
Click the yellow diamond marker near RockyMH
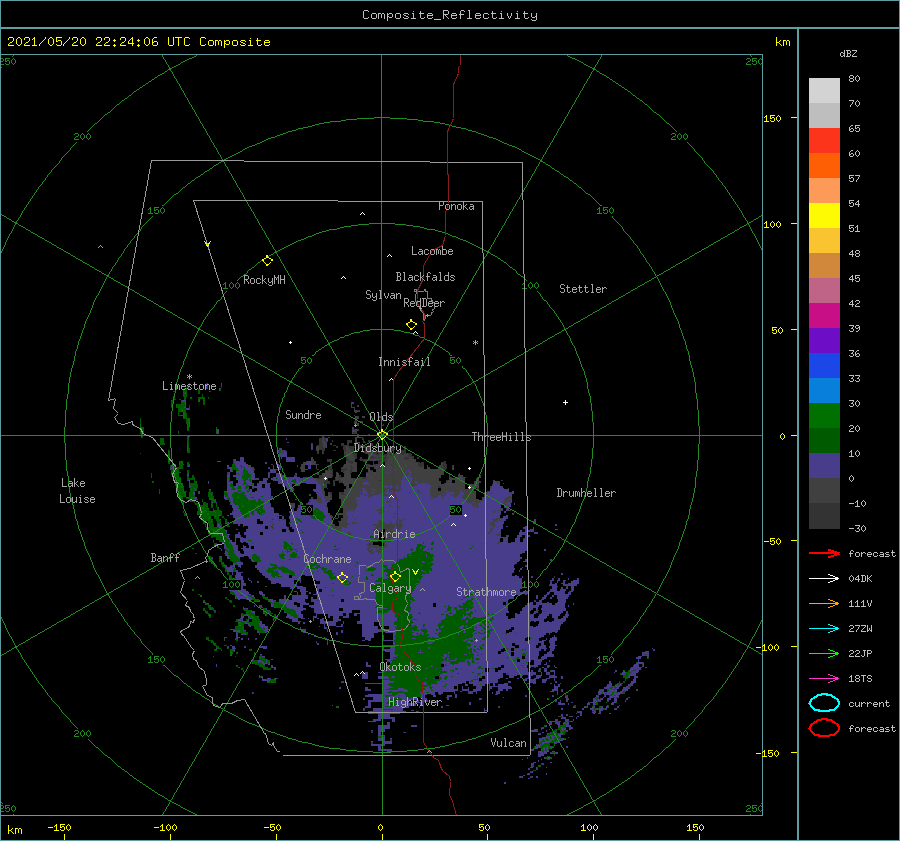[267, 261]
